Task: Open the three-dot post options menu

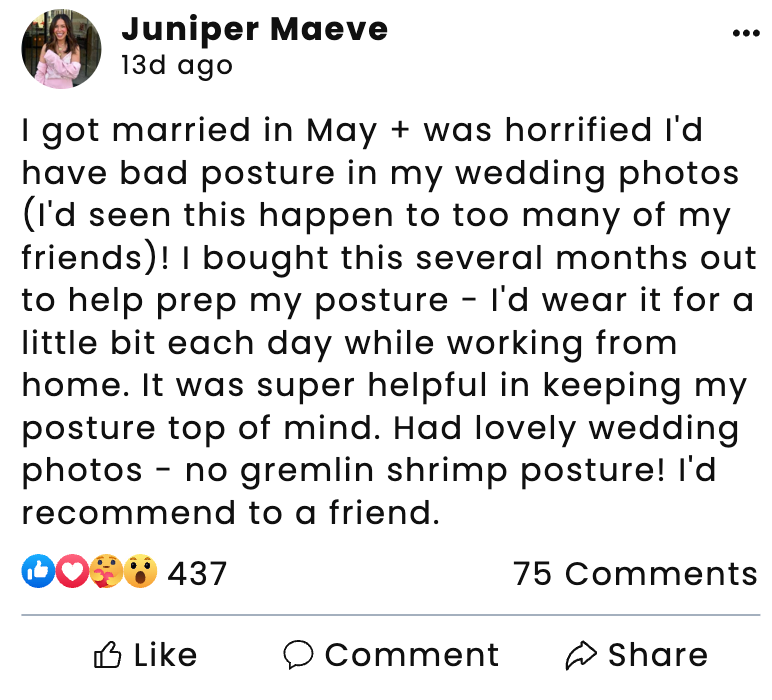Action: point(746,34)
